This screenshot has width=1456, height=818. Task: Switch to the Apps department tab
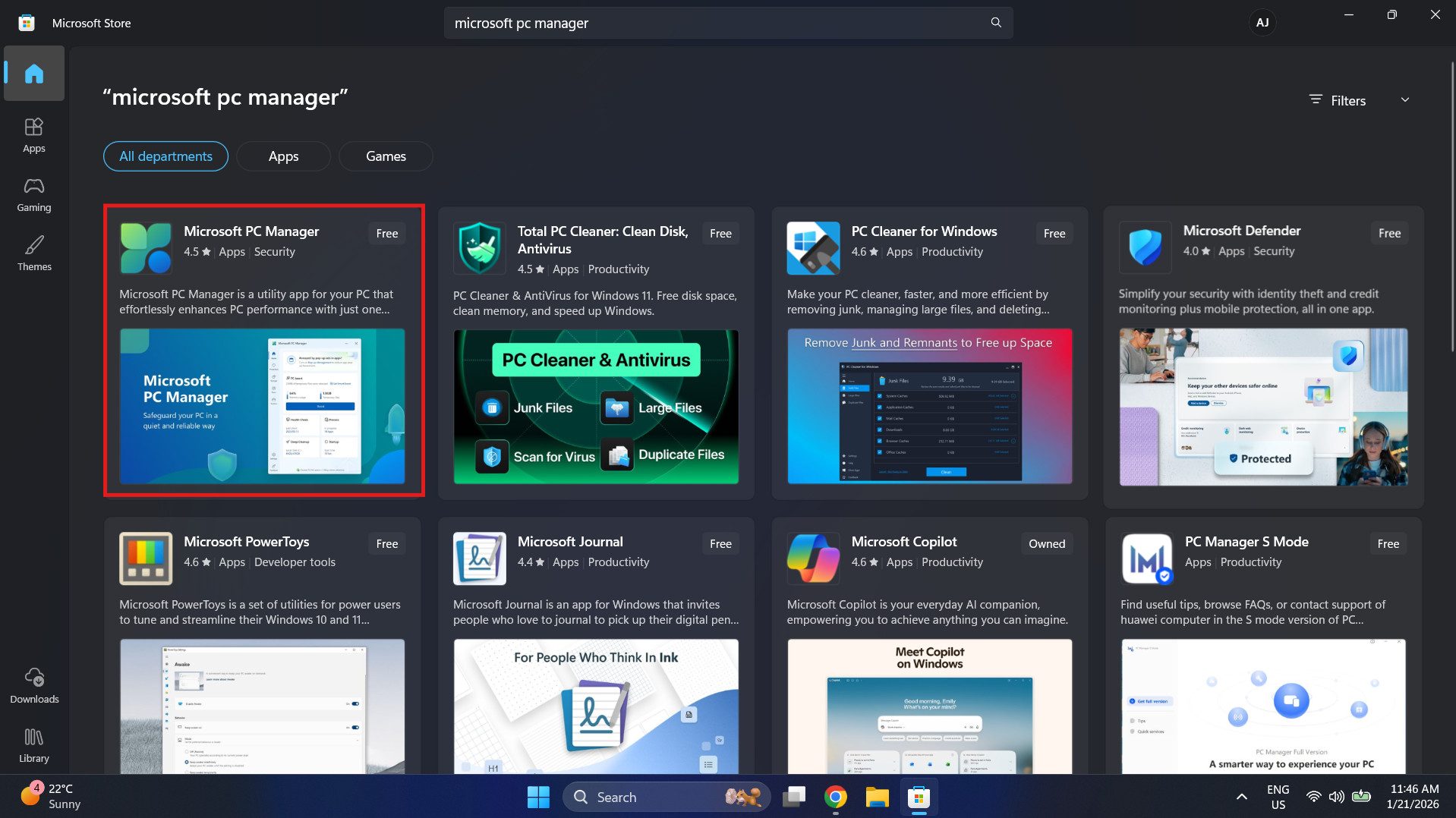(x=283, y=156)
